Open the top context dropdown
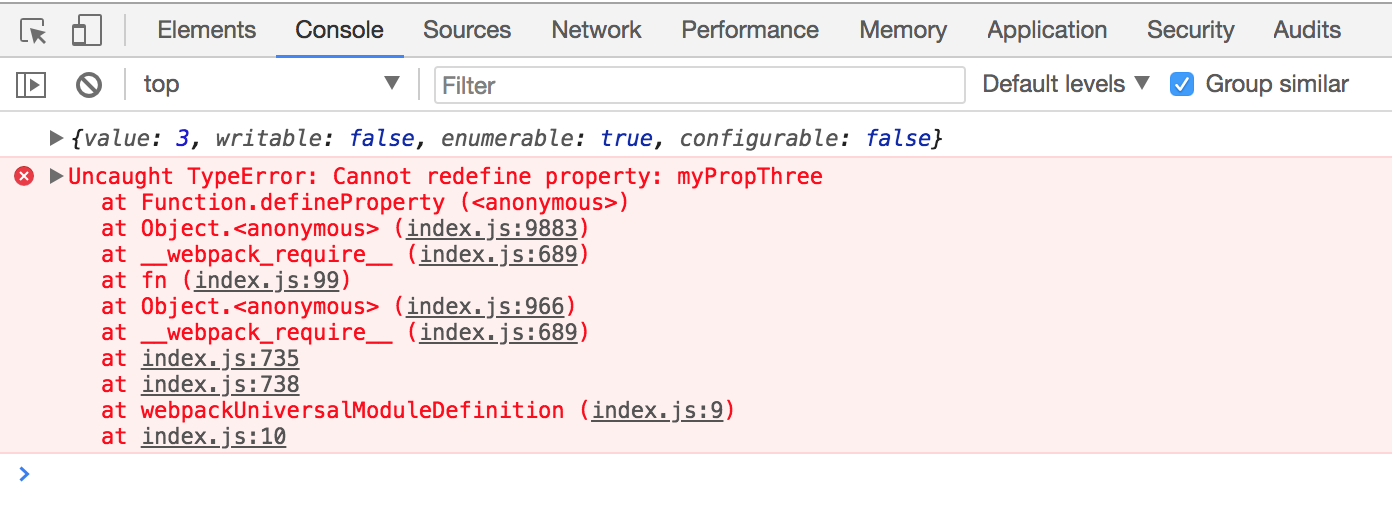Image resolution: width=1392 pixels, height=514 pixels. tap(271, 84)
